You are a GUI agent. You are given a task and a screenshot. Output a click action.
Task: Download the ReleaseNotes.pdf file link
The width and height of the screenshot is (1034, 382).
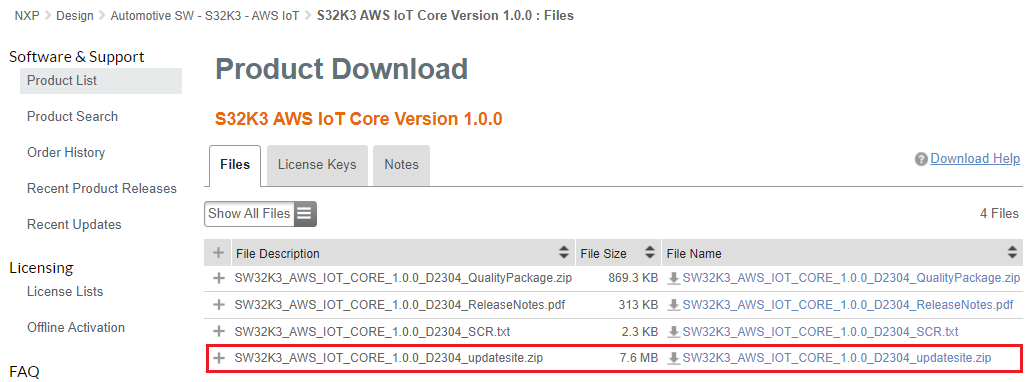click(847, 305)
